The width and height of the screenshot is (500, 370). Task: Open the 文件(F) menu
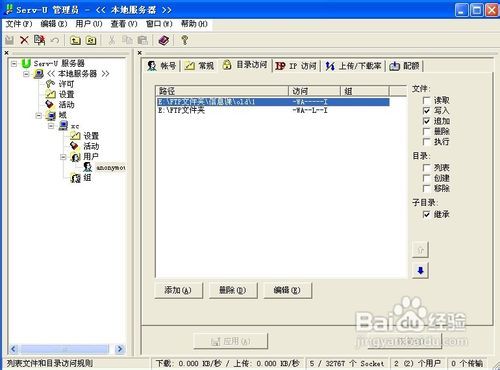point(19,24)
